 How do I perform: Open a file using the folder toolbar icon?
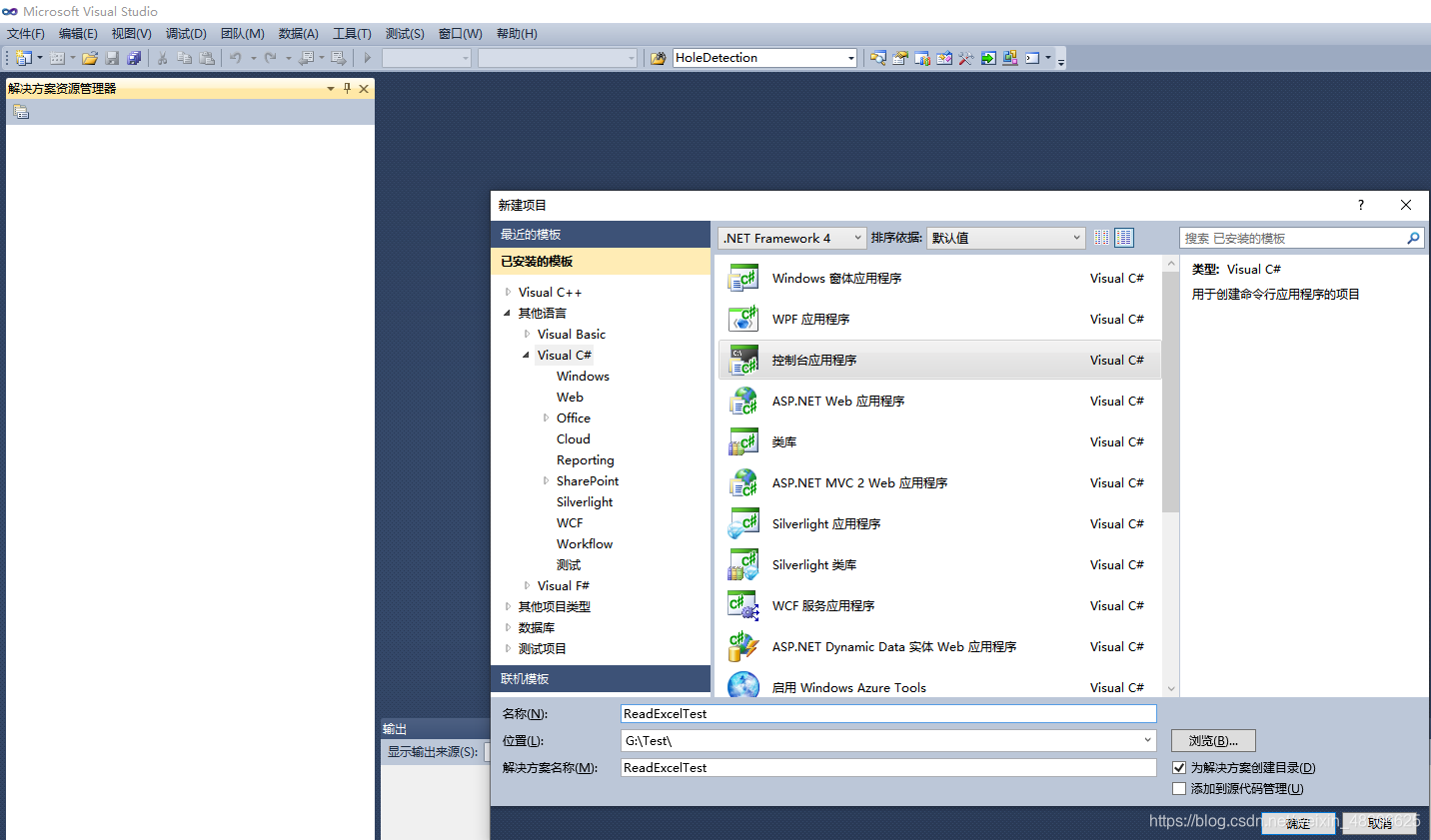coord(89,58)
